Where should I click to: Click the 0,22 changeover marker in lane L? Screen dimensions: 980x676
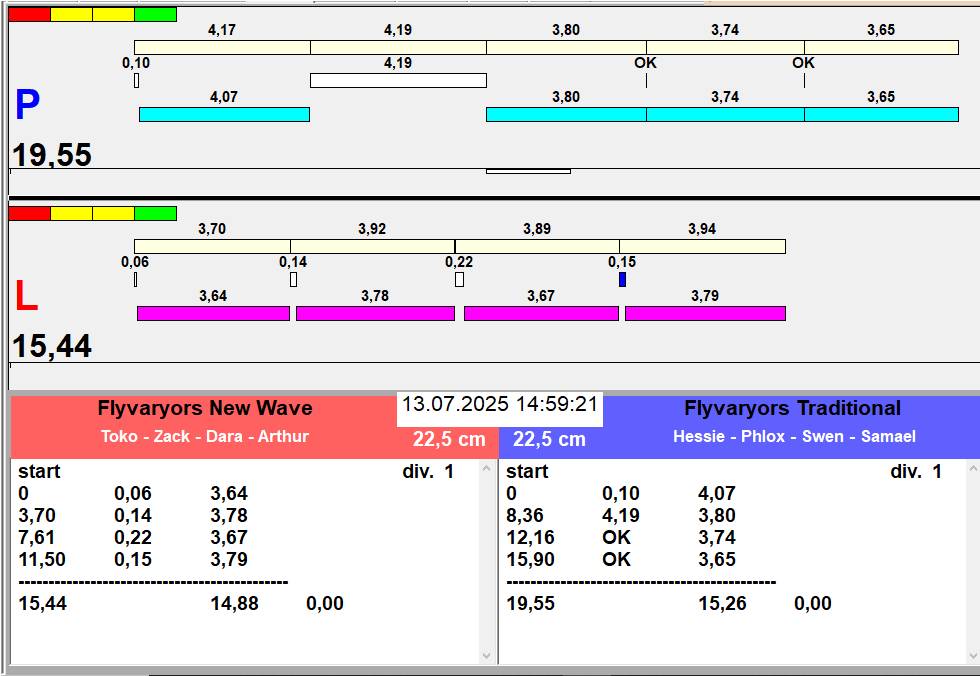[x=459, y=280]
